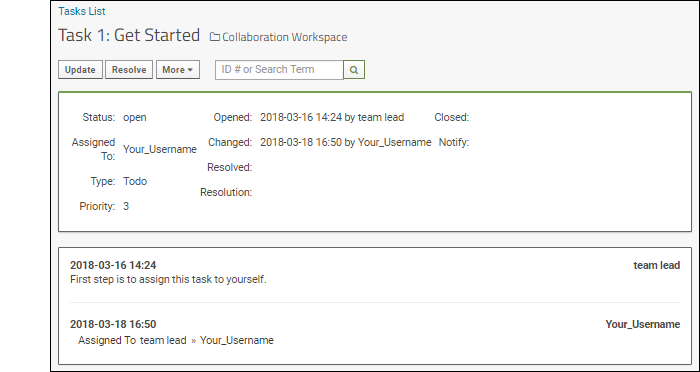Click the folder icon beside Collaboration Workspace
The image size is (700, 372).
point(215,37)
